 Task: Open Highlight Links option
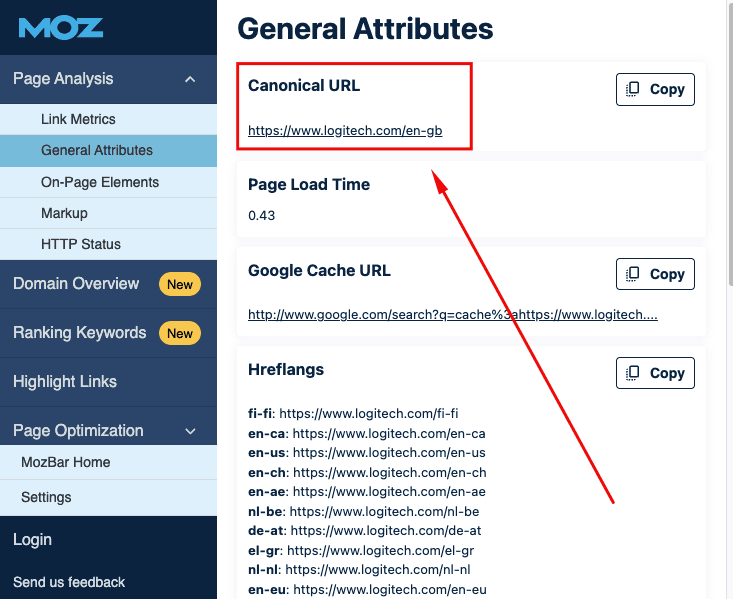point(65,382)
